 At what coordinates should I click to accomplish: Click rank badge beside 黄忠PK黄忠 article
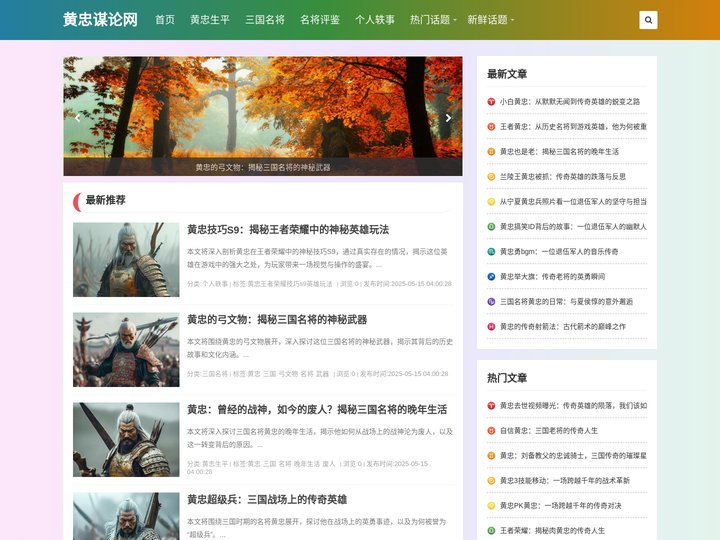click(491, 506)
